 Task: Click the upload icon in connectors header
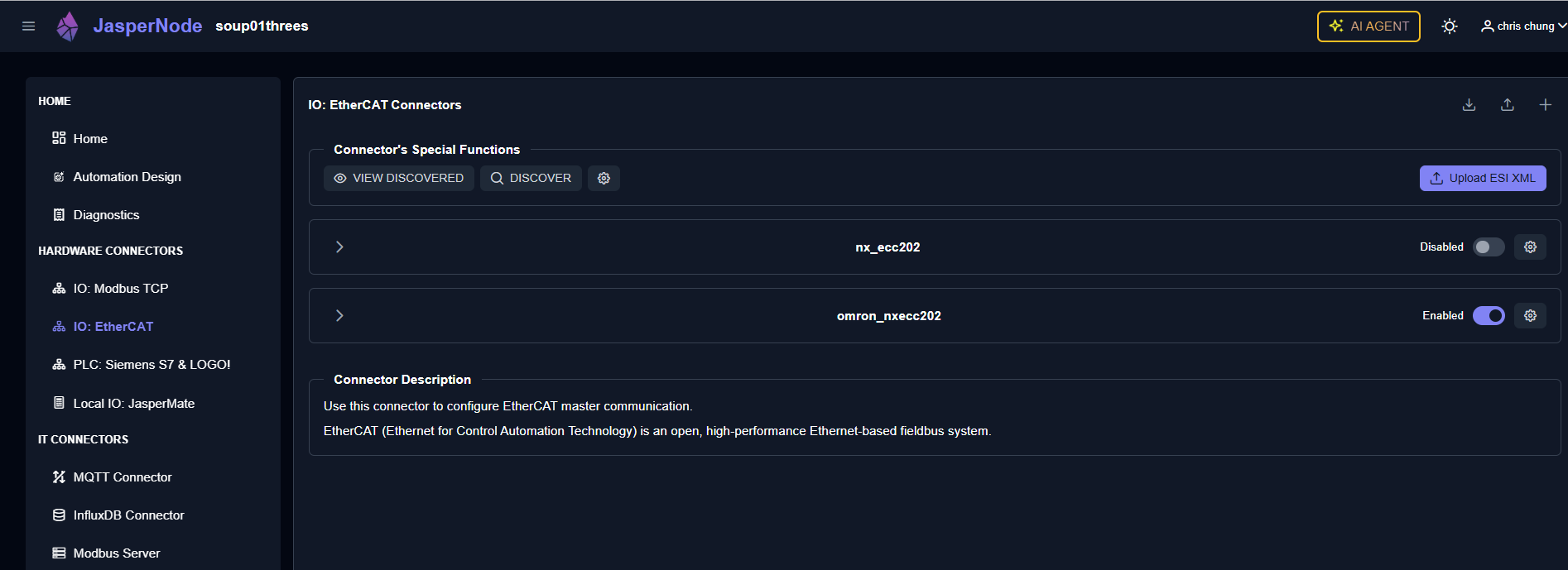pos(1507,105)
